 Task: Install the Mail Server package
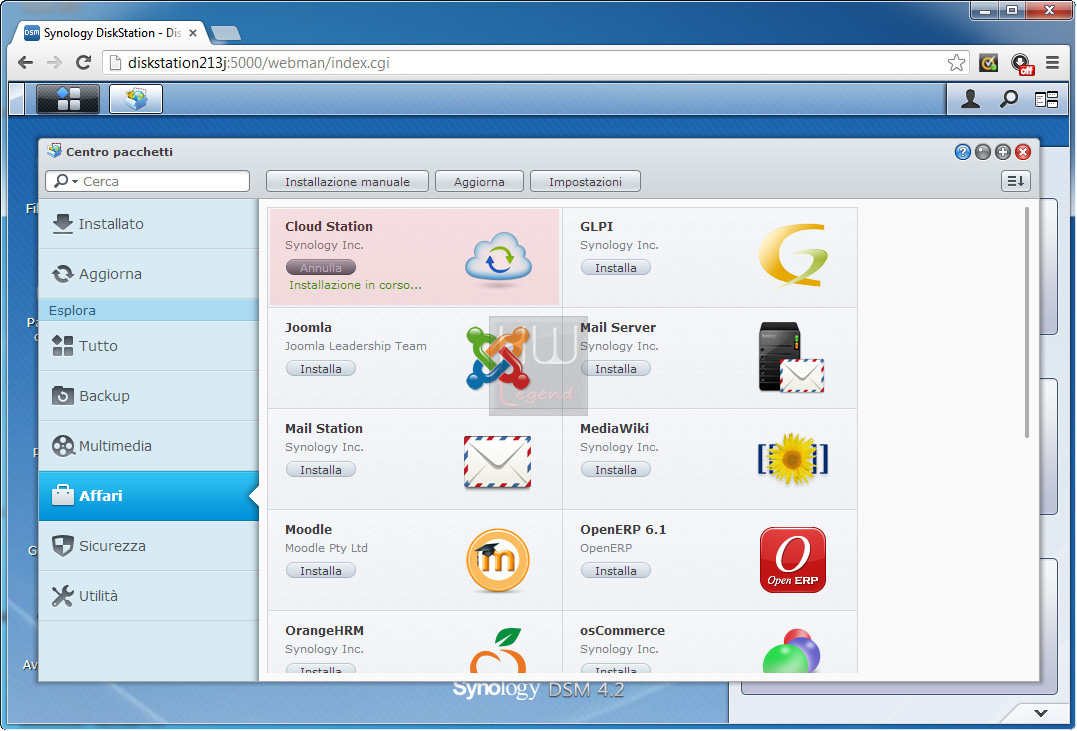point(615,368)
